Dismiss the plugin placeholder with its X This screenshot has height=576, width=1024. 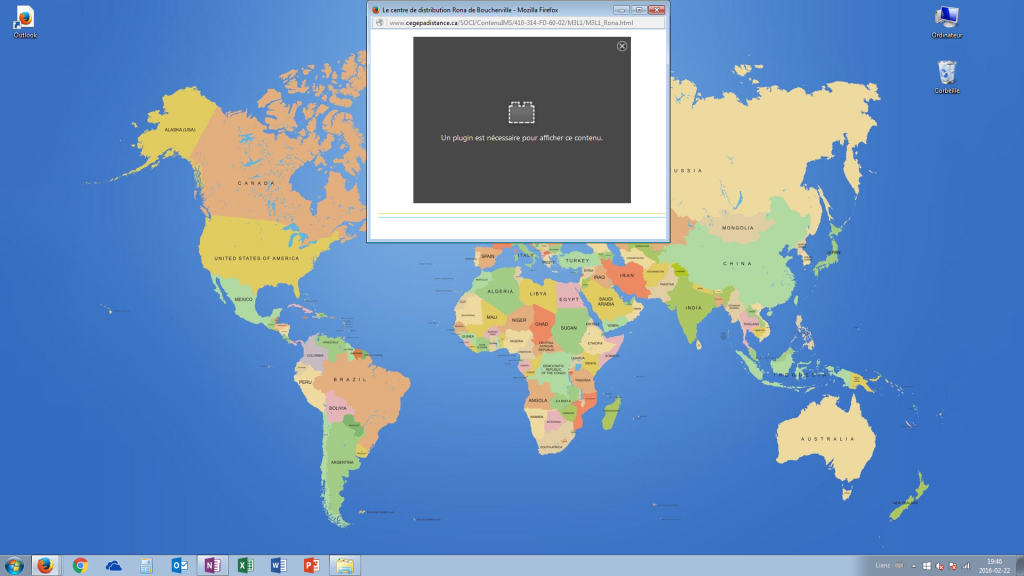click(622, 46)
